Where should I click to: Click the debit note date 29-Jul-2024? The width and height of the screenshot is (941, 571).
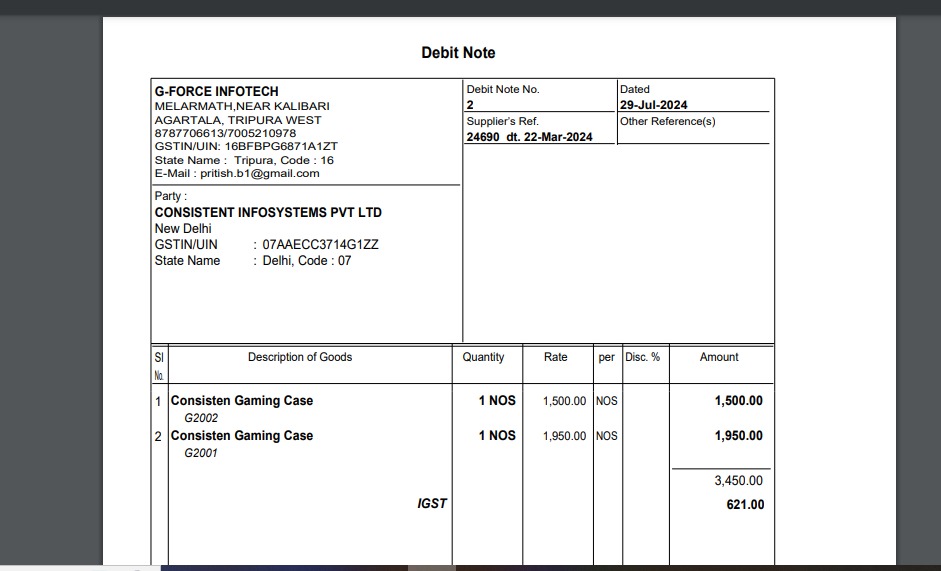(x=653, y=105)
